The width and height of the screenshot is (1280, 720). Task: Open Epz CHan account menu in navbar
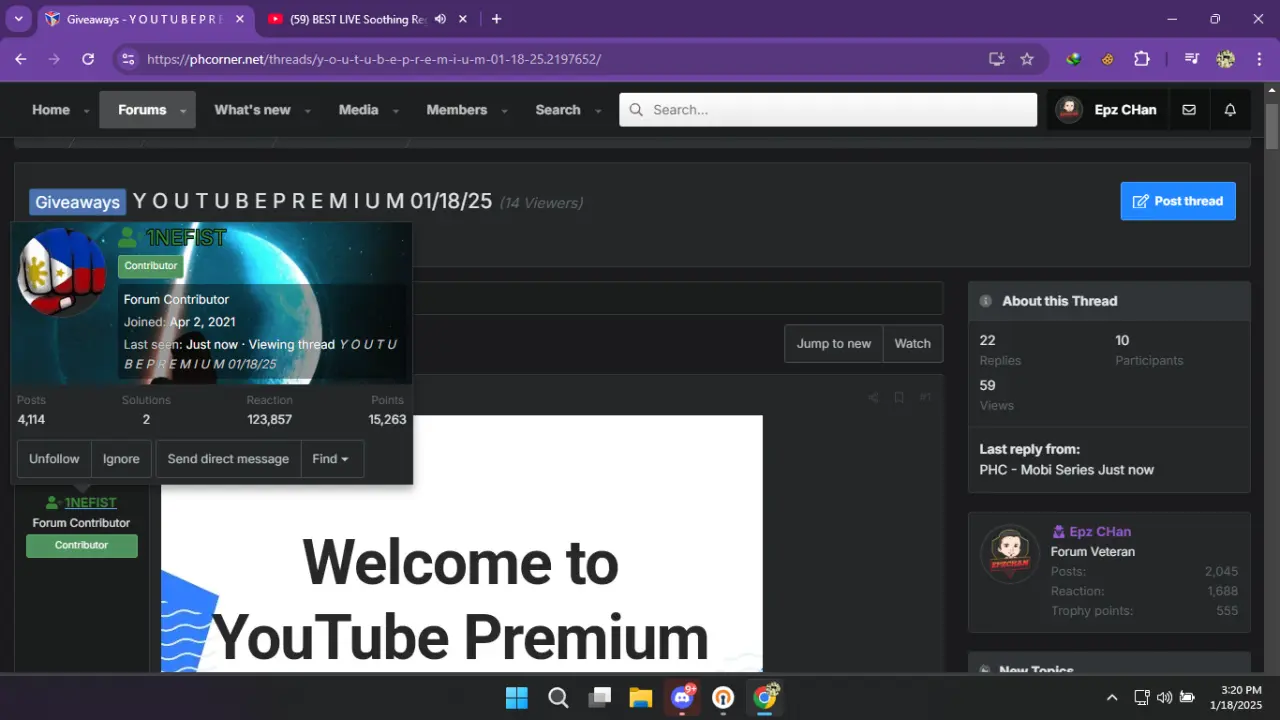(1107, 110)
